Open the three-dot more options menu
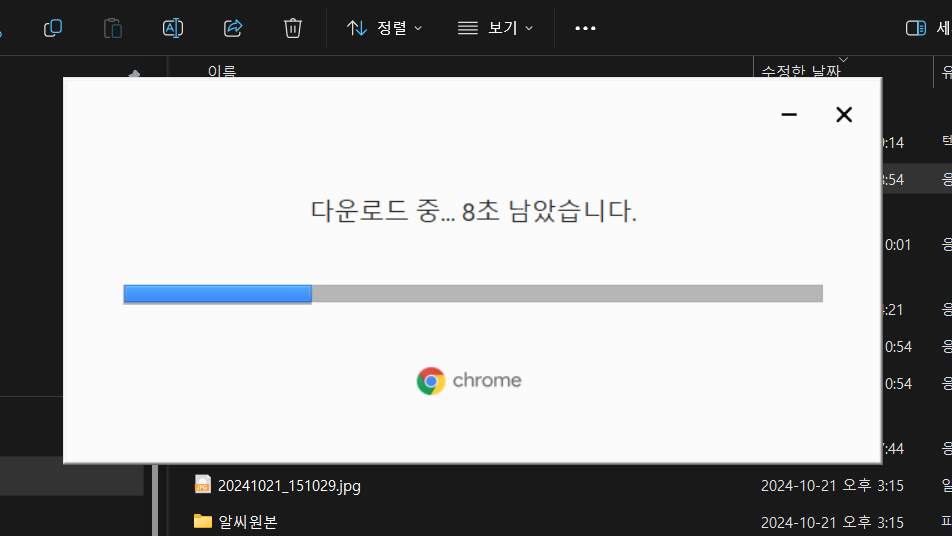 coord(585,28)
